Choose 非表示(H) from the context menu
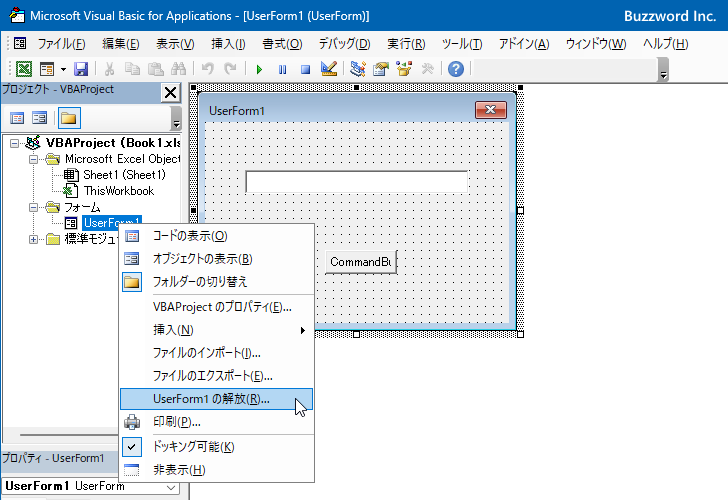 pos(217,470)
